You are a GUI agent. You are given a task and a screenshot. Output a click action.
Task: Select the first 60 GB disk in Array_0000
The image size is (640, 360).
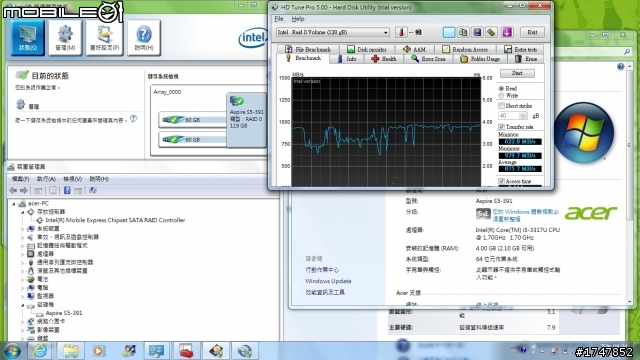coord(193,120)
